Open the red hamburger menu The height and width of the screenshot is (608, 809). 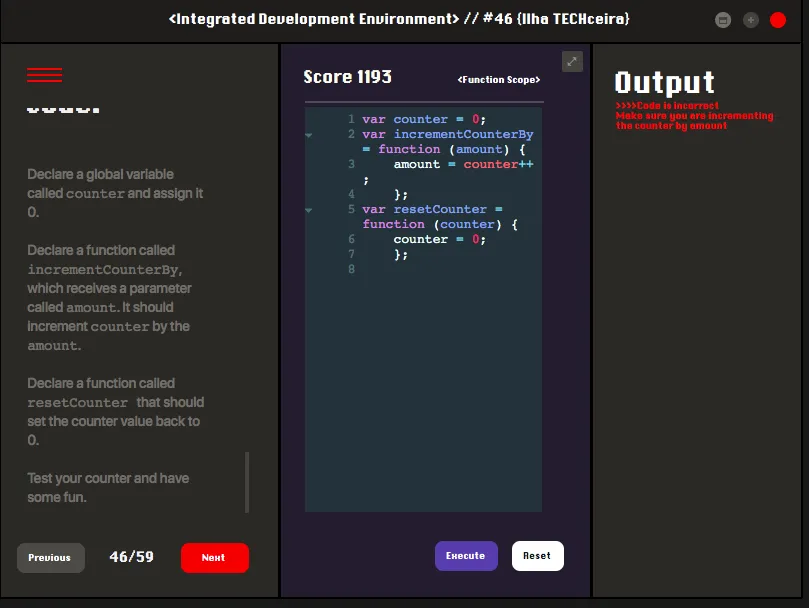point(44,75)
